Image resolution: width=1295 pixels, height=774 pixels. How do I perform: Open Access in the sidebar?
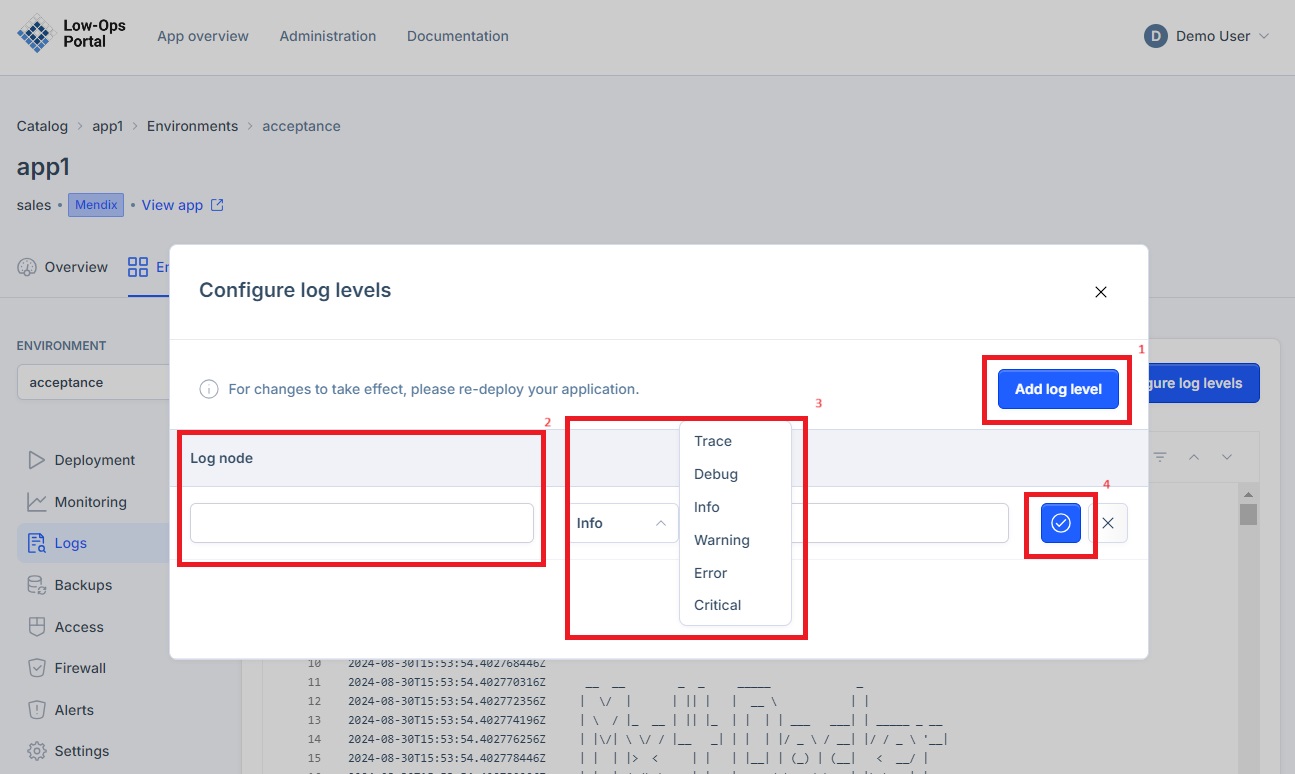79,627
